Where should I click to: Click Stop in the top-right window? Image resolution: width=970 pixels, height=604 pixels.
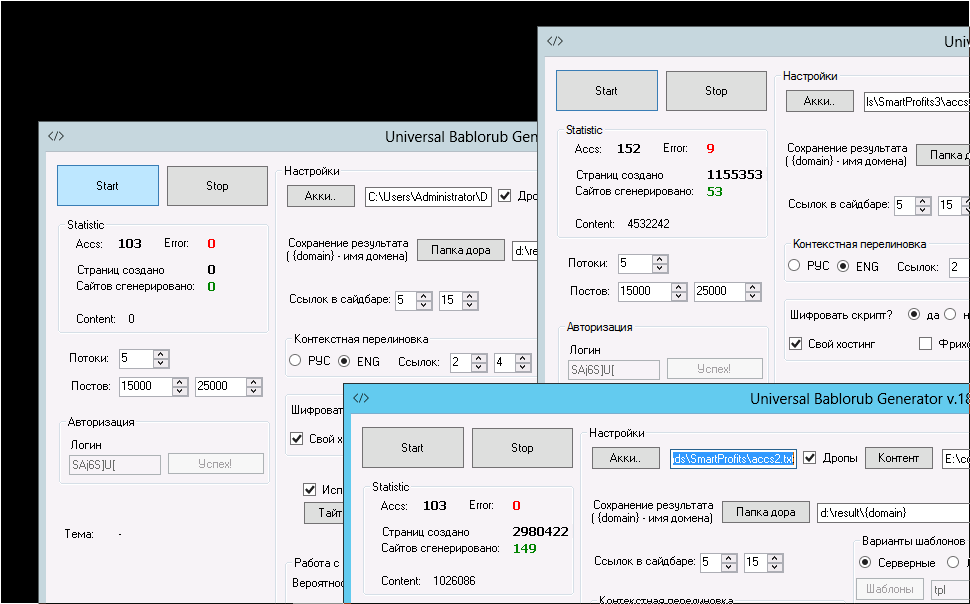716,90
